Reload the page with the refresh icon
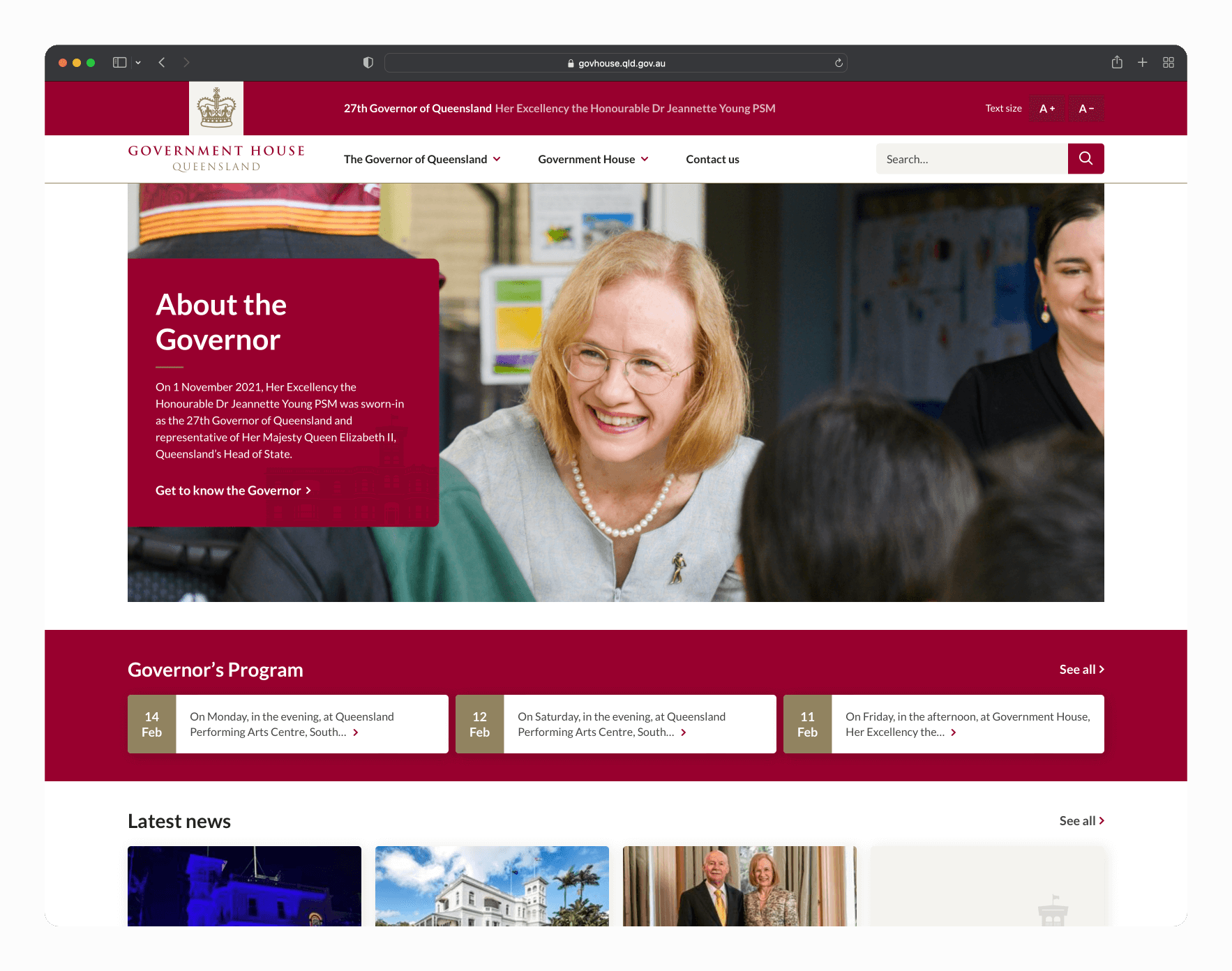Image resolution: width=1232 pixels, height=971 pixels. coord(839,63)
